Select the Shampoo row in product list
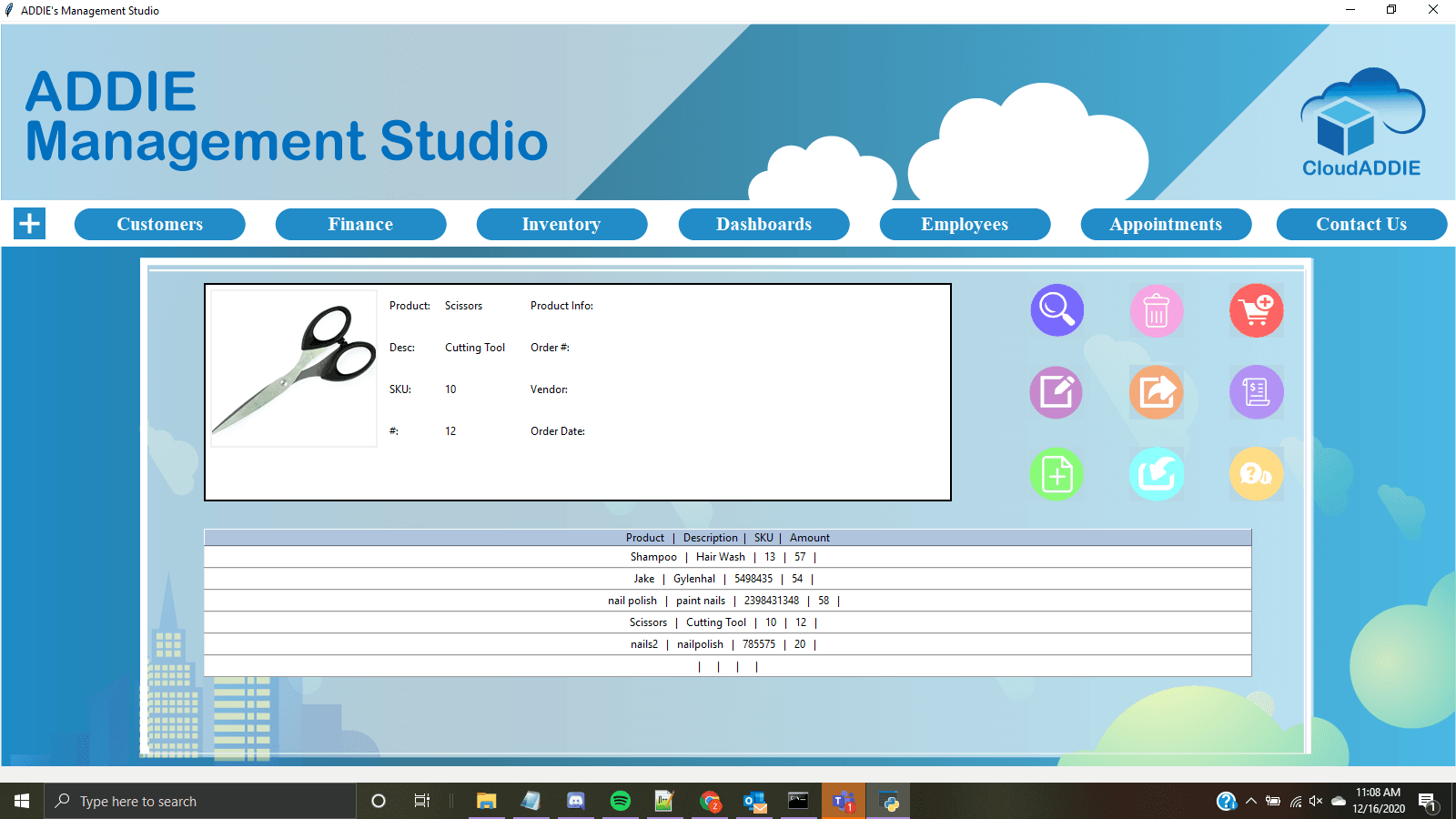 coord(726,557)
